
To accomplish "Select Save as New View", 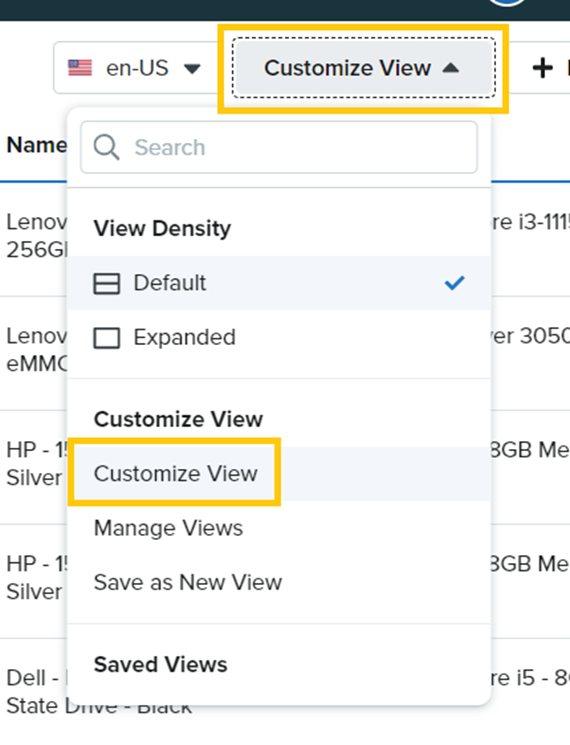I will click(279, 583).
